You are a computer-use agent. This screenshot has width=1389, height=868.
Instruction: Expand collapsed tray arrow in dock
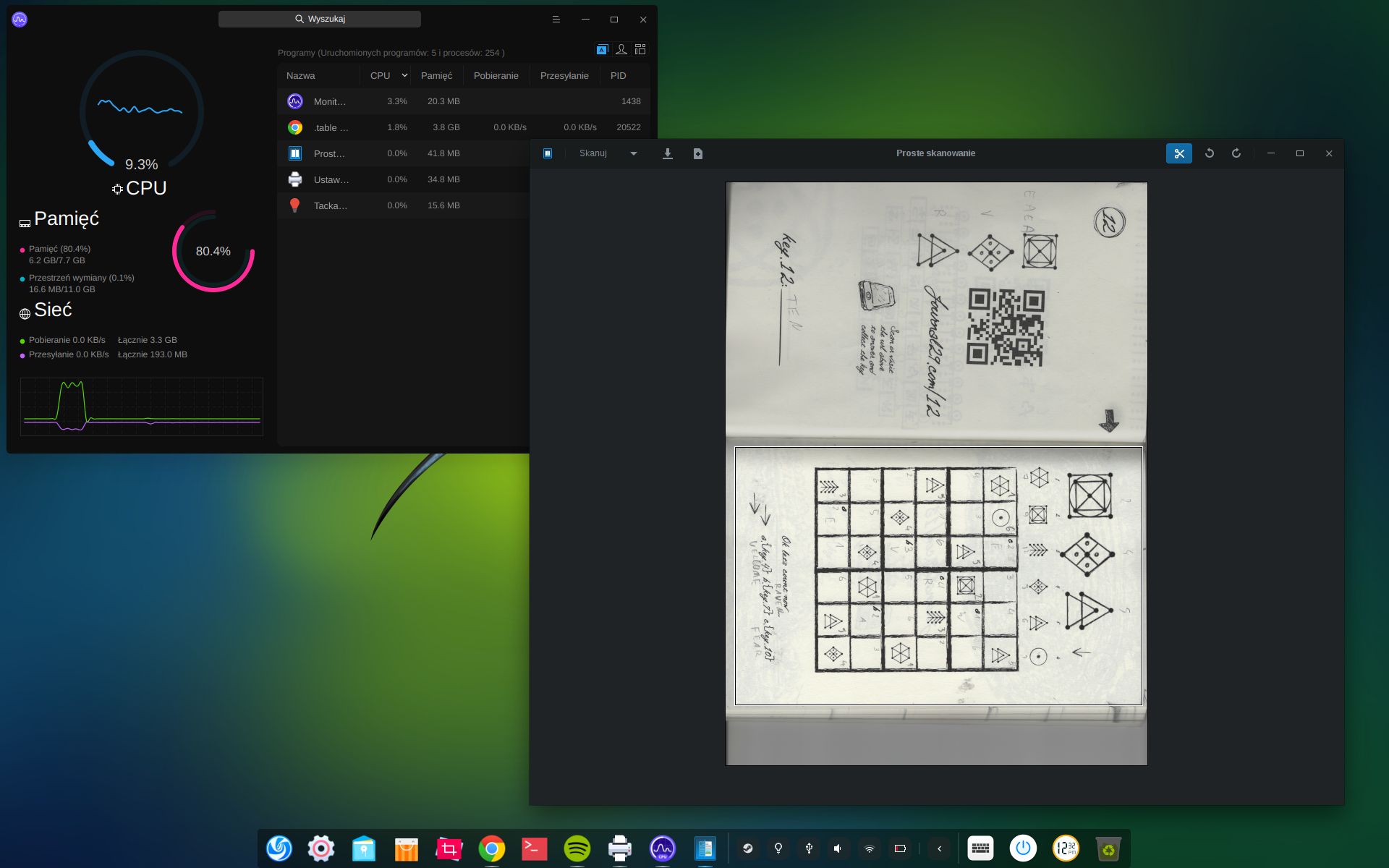point(939,848)
